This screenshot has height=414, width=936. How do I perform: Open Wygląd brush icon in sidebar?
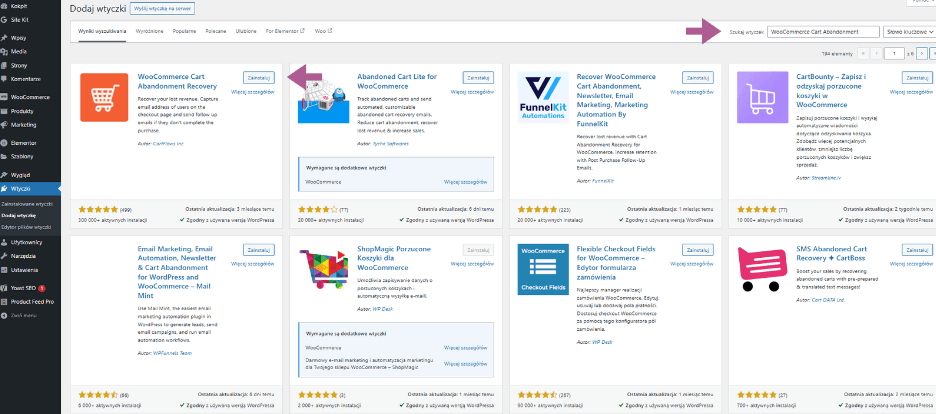tap(4, 175)
